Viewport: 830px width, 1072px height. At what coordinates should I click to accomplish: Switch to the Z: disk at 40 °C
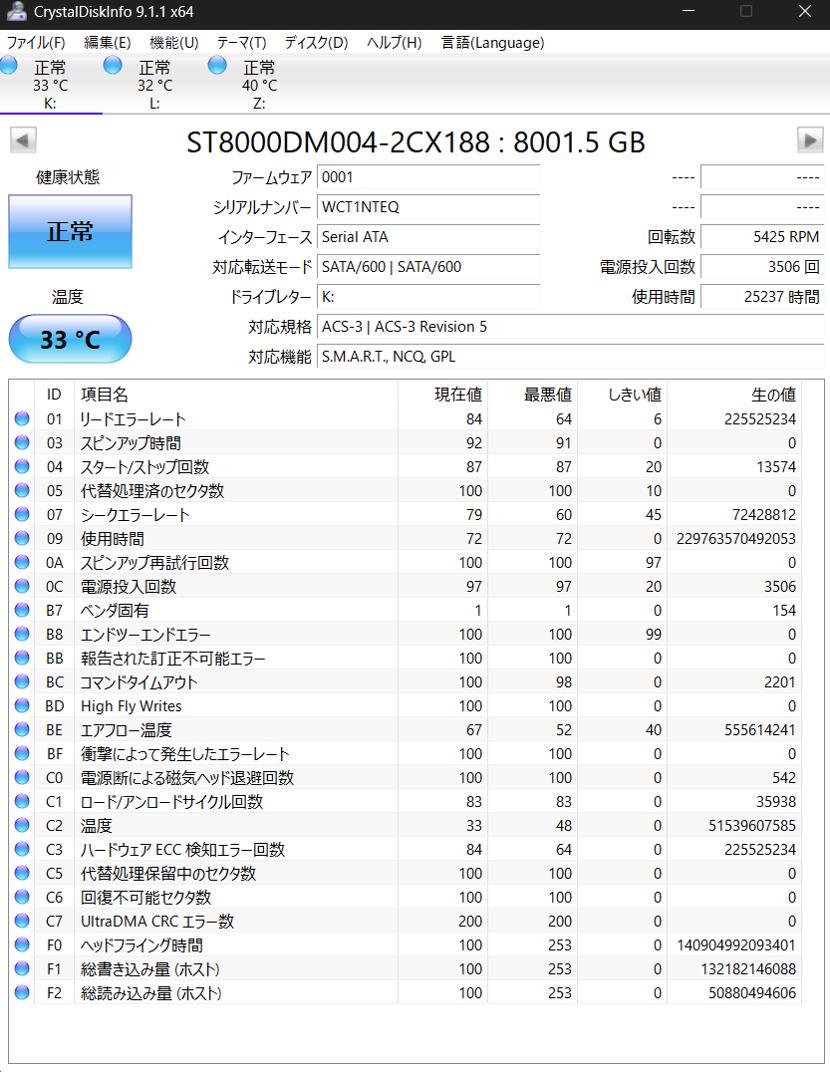coord(259,85)
